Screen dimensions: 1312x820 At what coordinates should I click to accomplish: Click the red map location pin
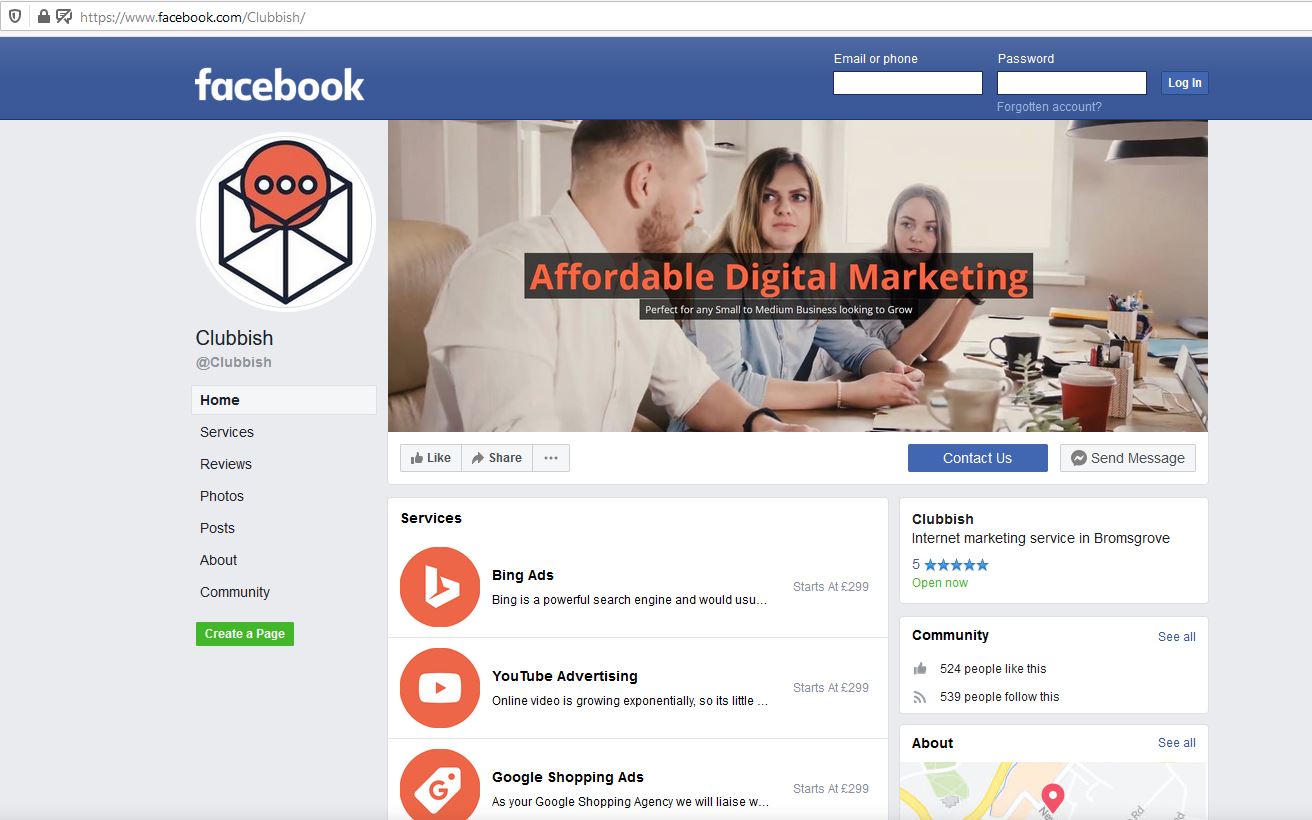(1052, 797)
